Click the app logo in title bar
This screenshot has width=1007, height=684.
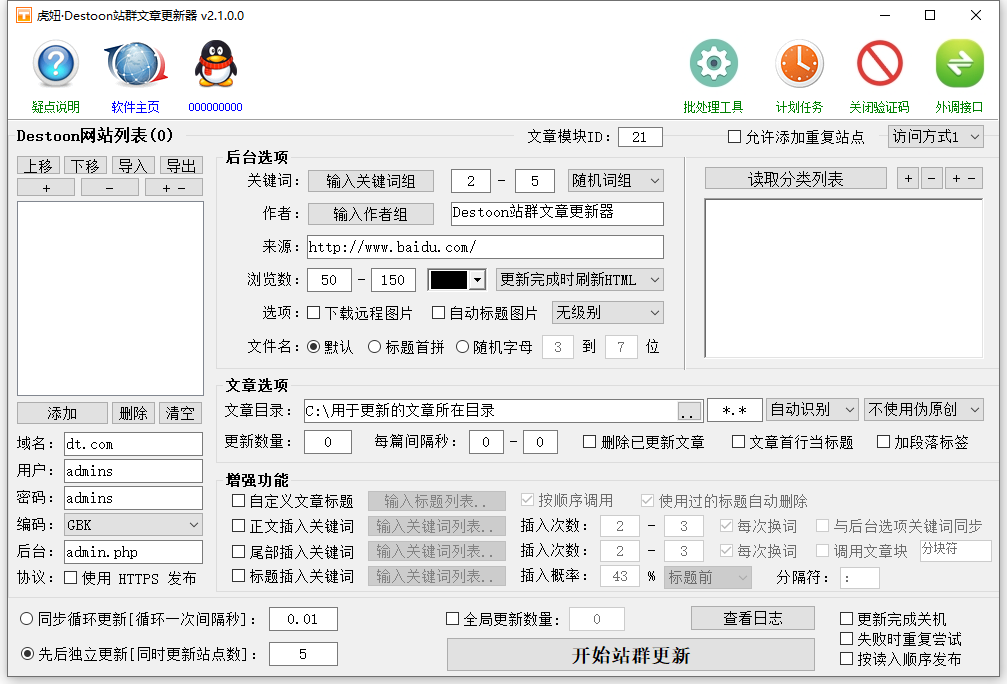tap(23, 15)
